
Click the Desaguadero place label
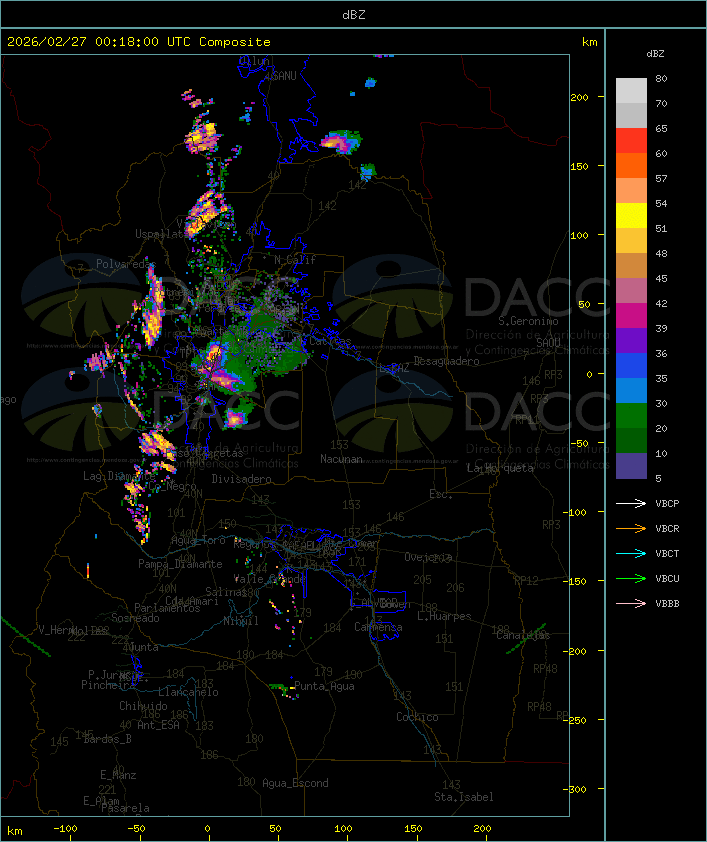click(447, 361)
